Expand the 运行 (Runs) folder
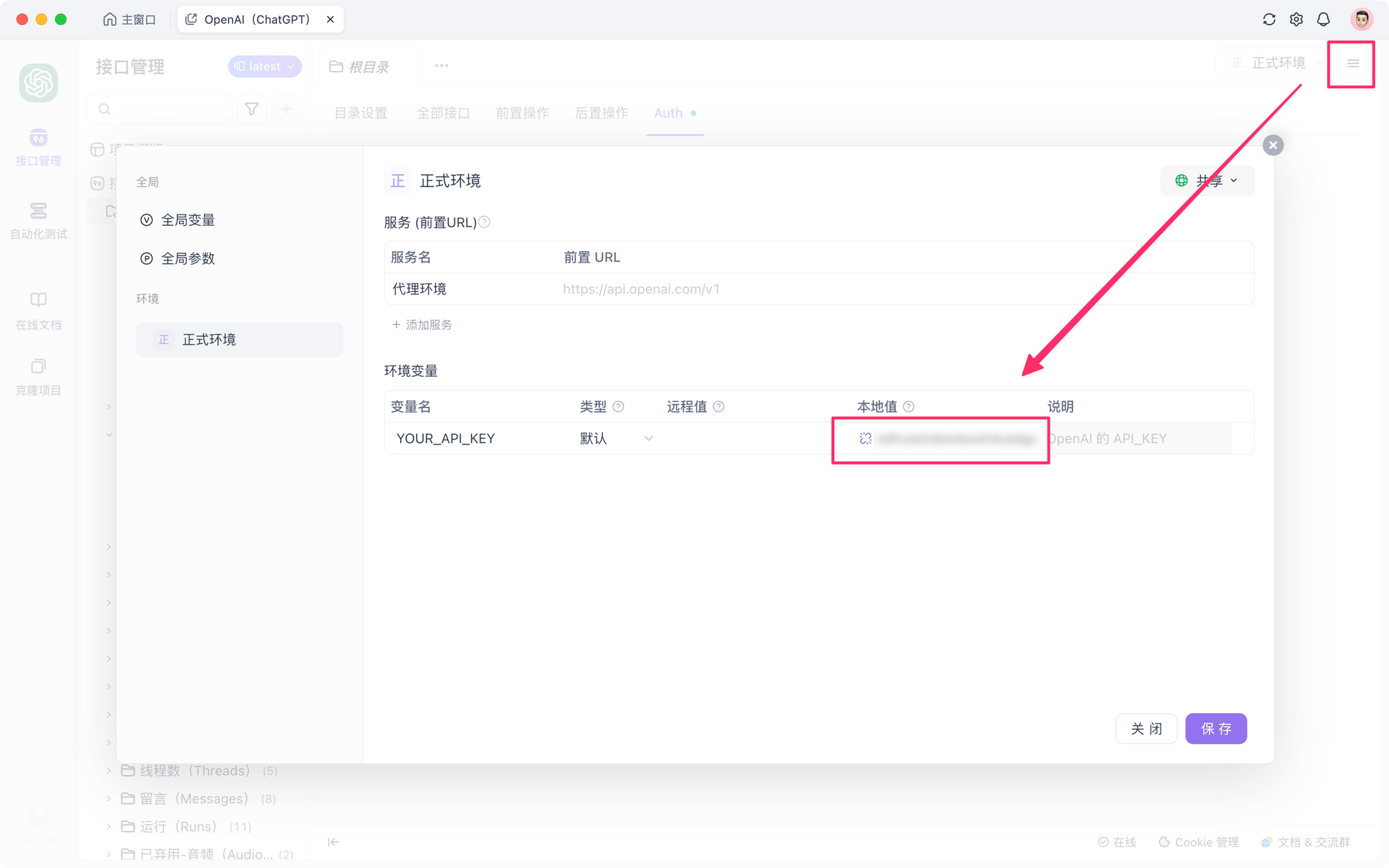This screenshot has height=868, width=1389. [x=108, y=826]
